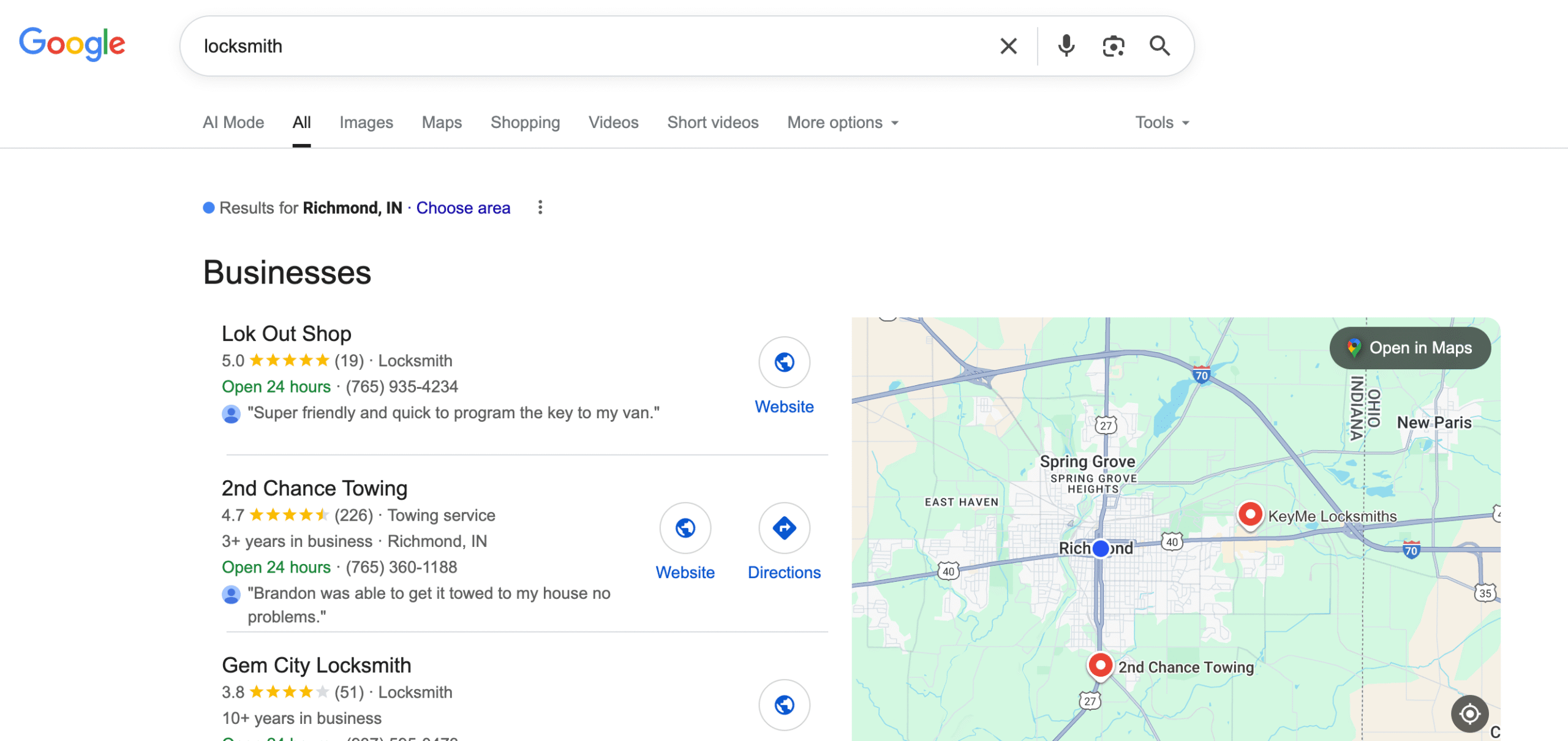Open Lok Out Shop website globe icon

(x=784, y=363)
